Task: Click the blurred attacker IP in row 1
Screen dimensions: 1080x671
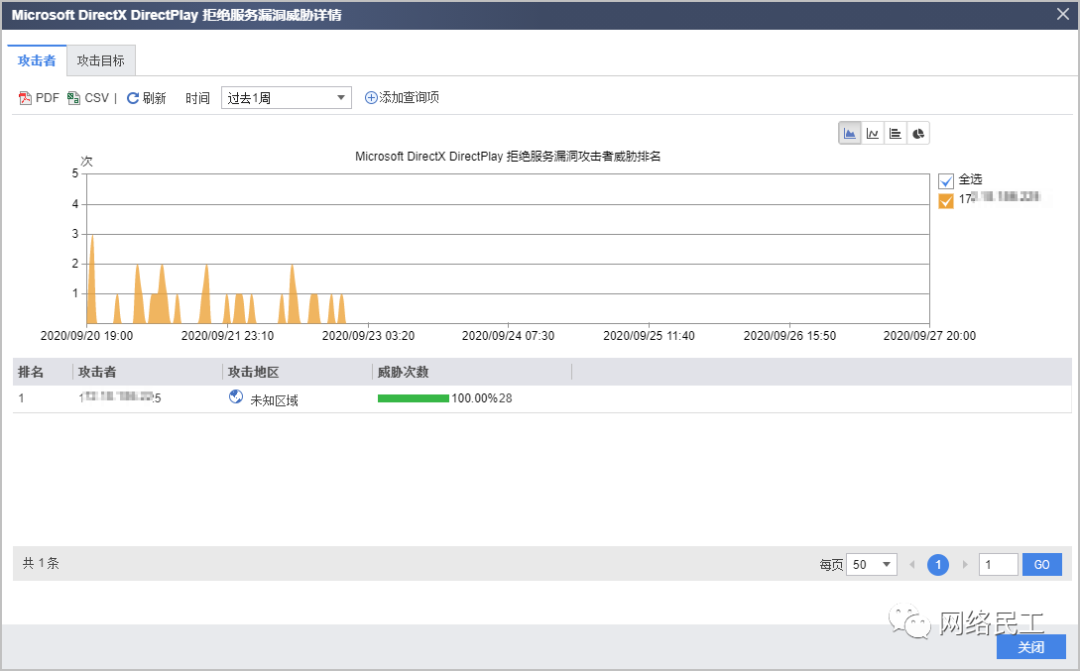Action: [x=120, y=398]
